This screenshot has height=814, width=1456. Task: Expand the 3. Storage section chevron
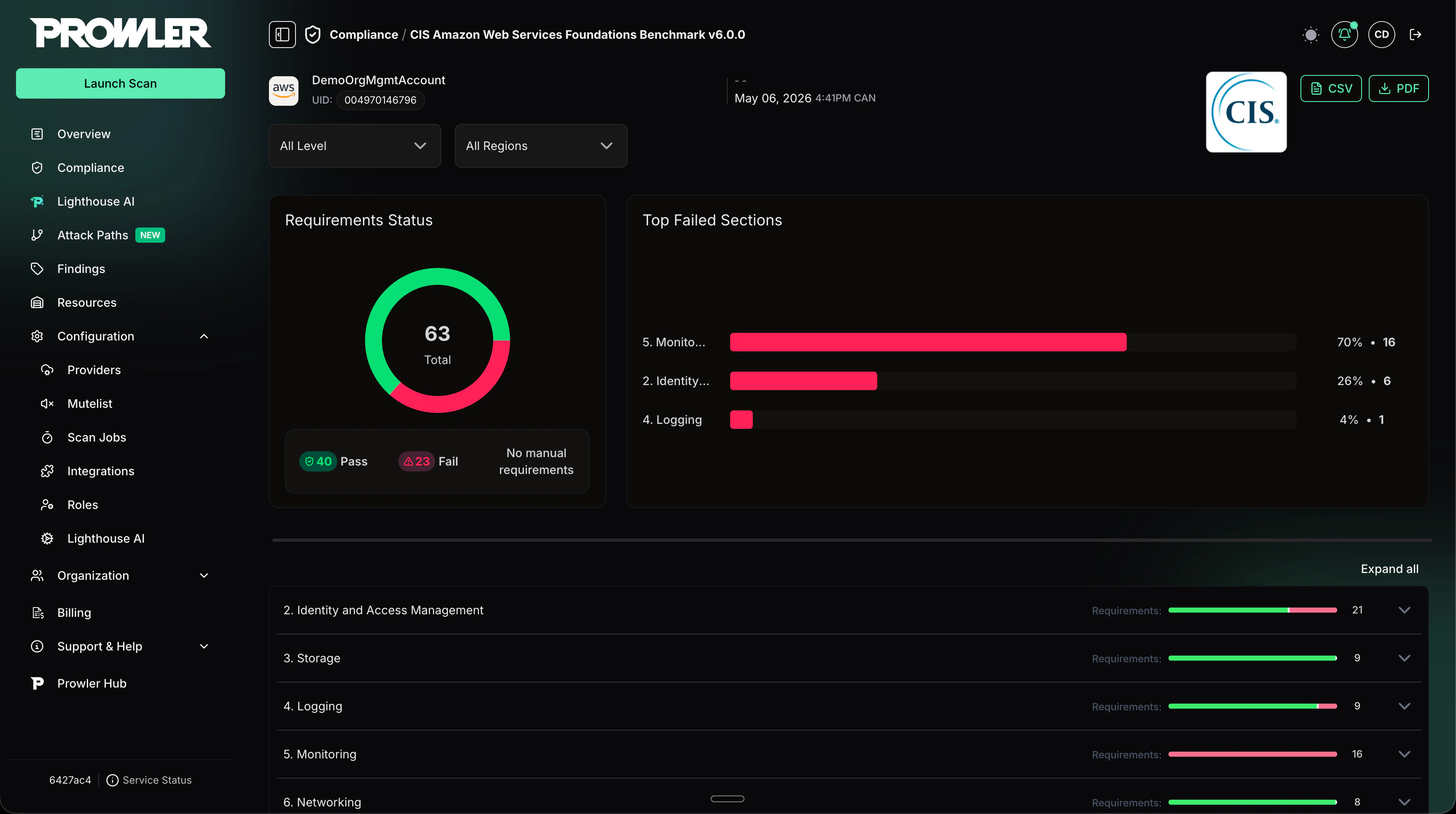point(1404,658)
